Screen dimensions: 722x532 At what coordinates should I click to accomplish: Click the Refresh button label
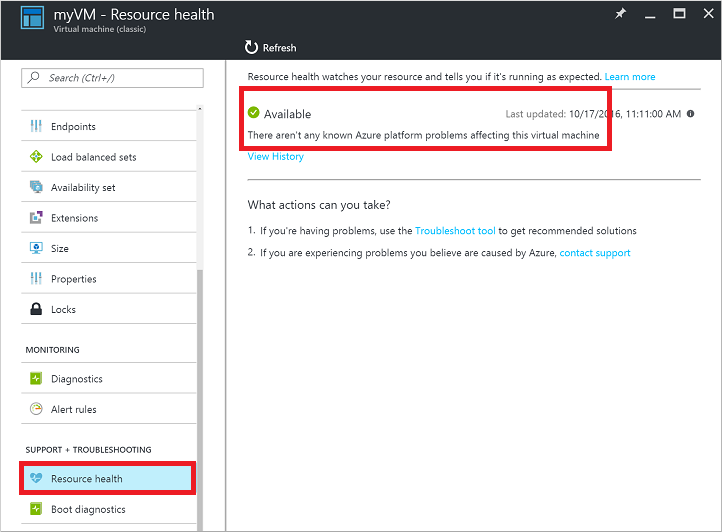(279, 47)
